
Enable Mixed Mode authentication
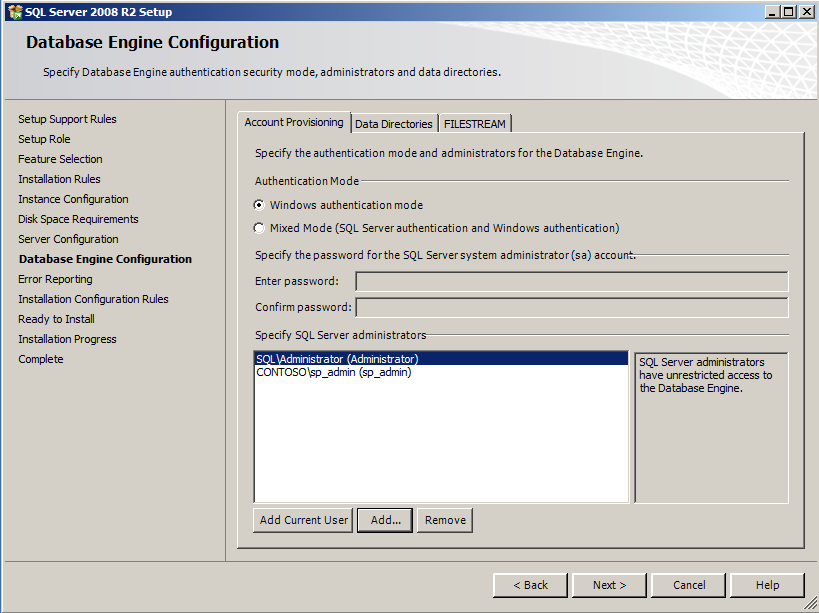pos(258,226)
